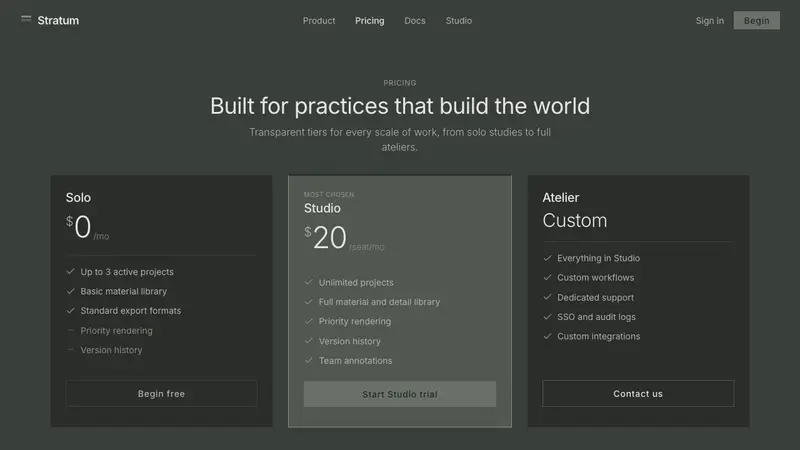
Task: Click the '/seat/mo' billing unit text
Action: click(366, 247)
